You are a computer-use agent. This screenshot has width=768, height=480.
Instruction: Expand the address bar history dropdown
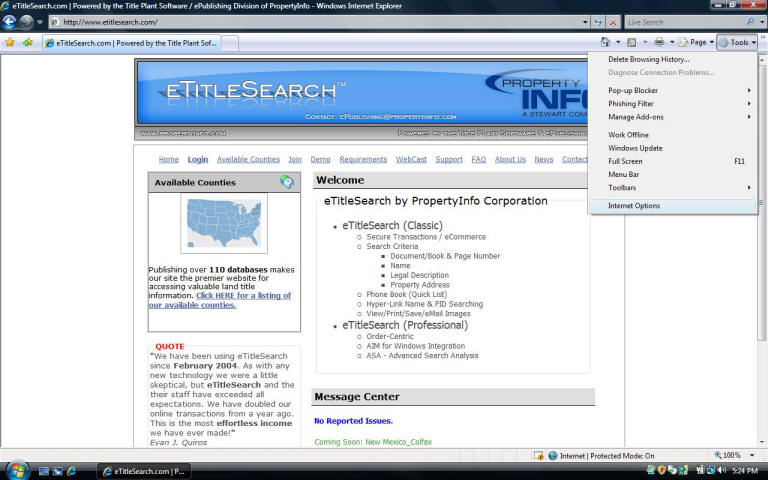[x=585, y=22]
